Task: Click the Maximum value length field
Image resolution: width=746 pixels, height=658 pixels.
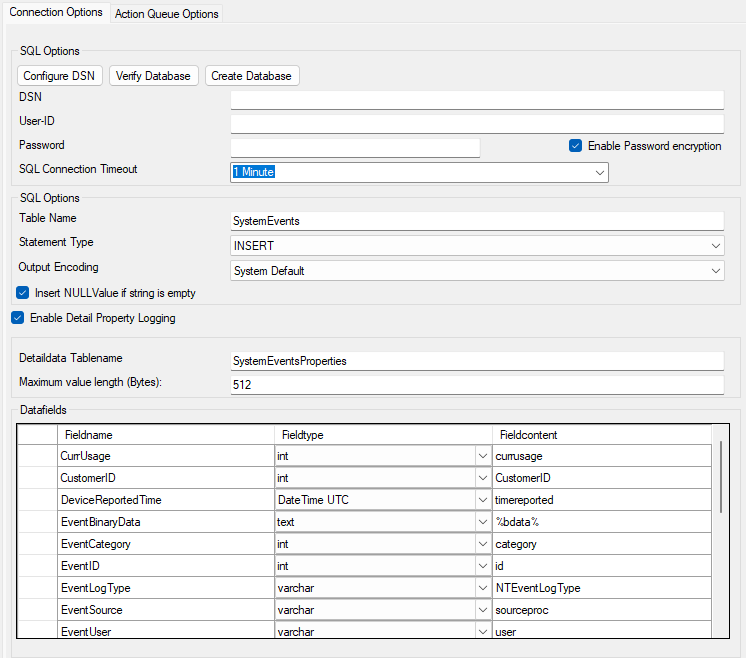Action: click(476, 385)
